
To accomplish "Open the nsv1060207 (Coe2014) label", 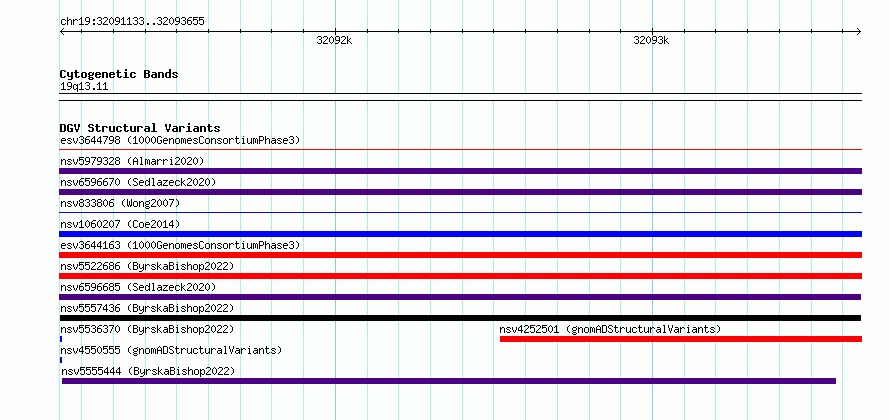I will (120, 224).
